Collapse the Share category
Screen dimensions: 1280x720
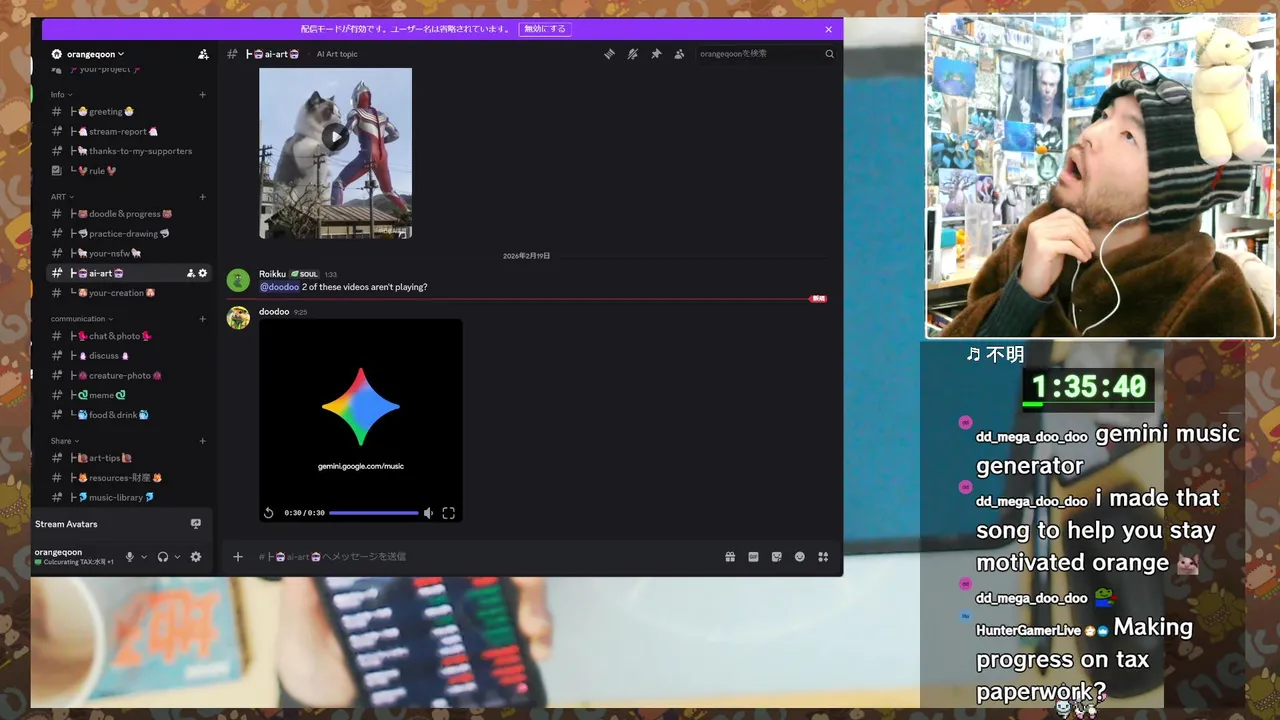coord(65,441)
